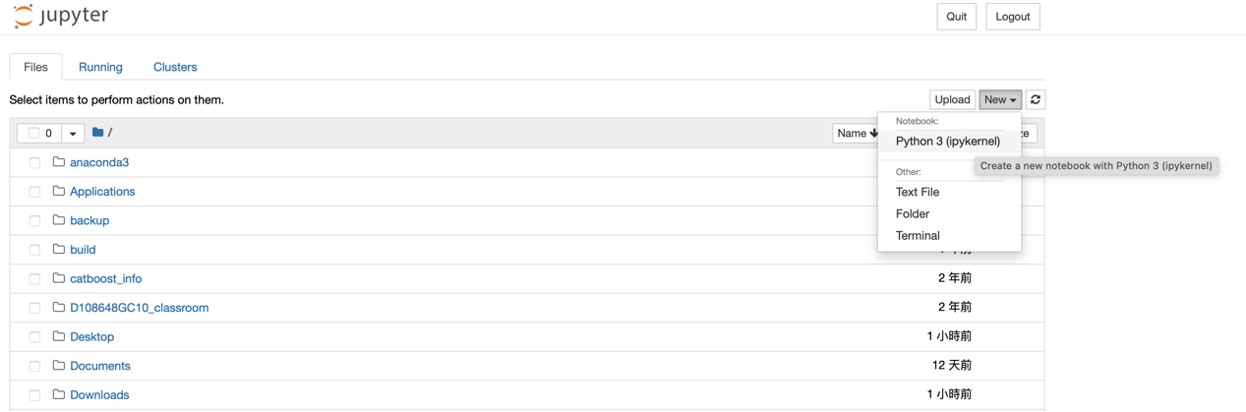1246x412 pixels.
Task: Collapse the New dropdown menu
Action: [x=1000, y=100]
